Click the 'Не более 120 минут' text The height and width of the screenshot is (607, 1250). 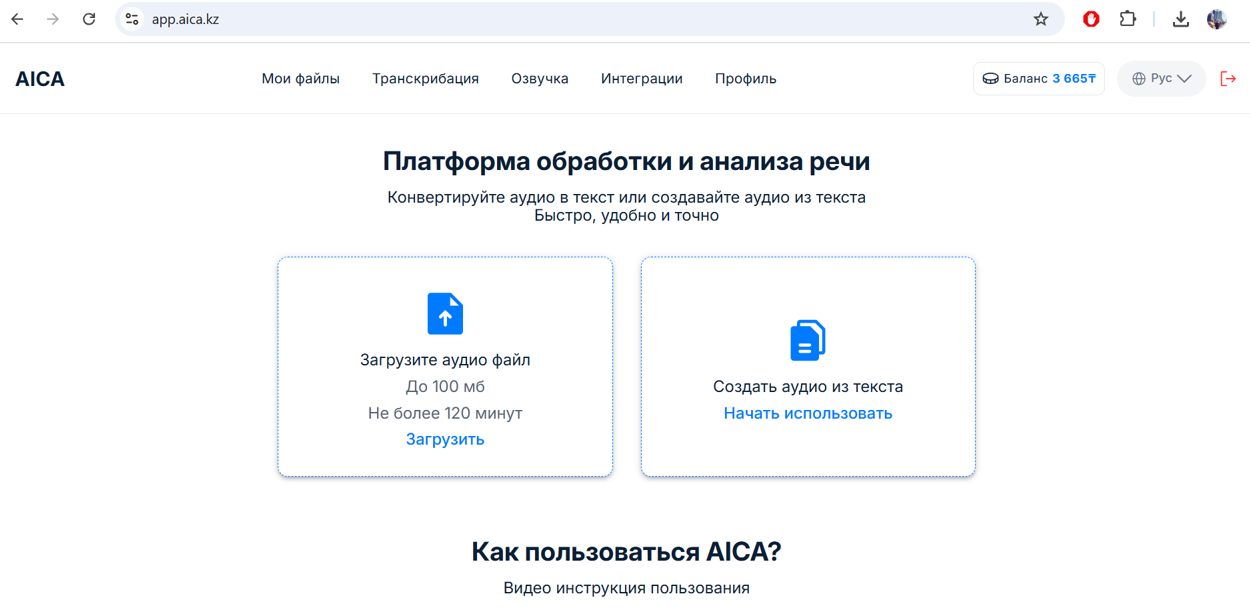pos(445,413)
